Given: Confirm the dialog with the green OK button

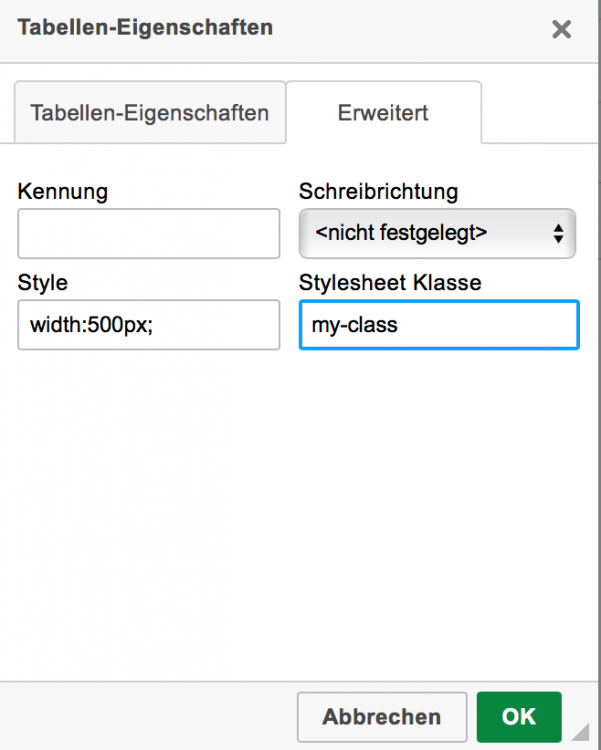Looking at the screenshot, I should pos(519,717).
